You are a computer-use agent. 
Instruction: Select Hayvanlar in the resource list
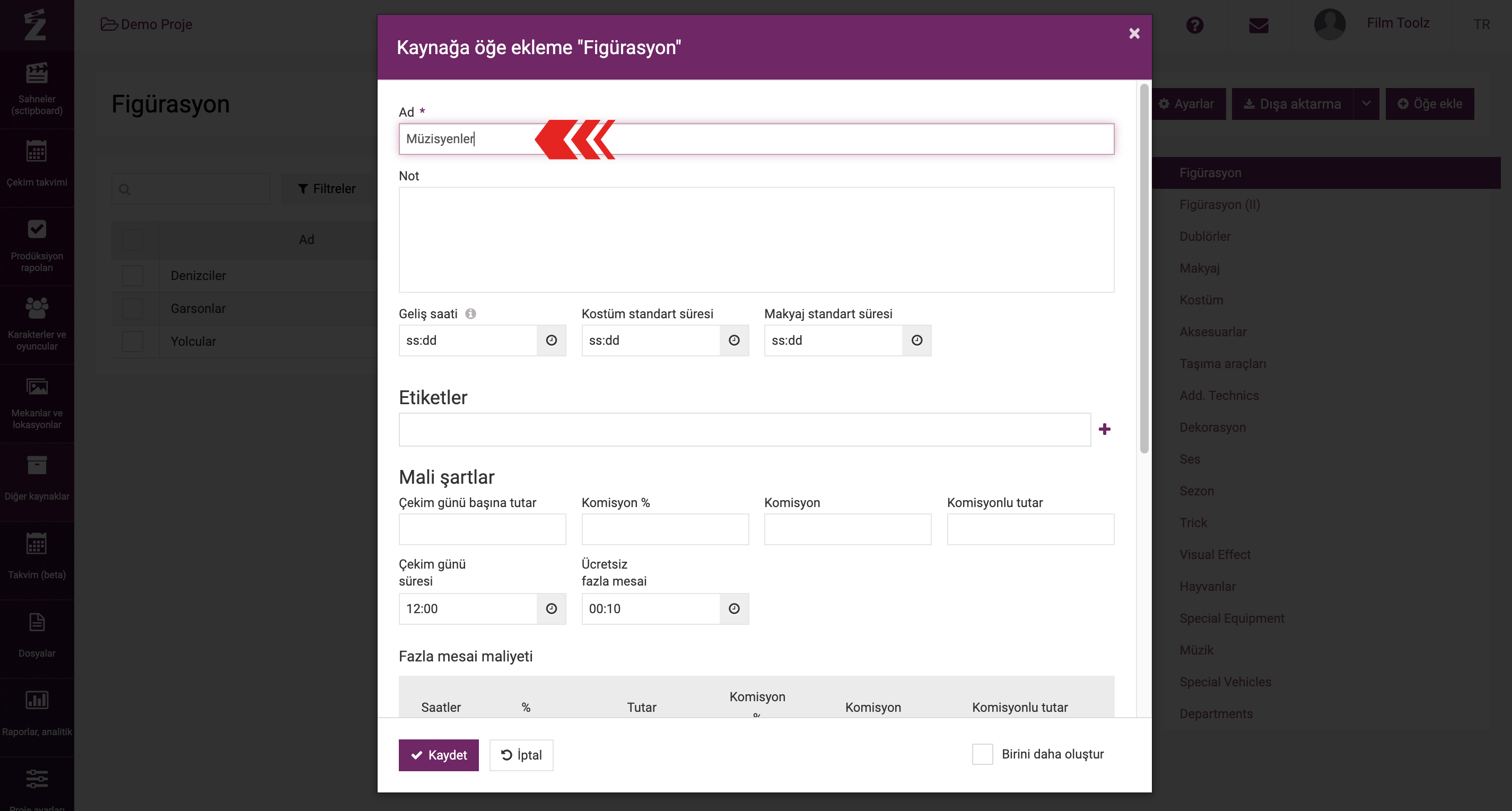(x=1208, y=586)
